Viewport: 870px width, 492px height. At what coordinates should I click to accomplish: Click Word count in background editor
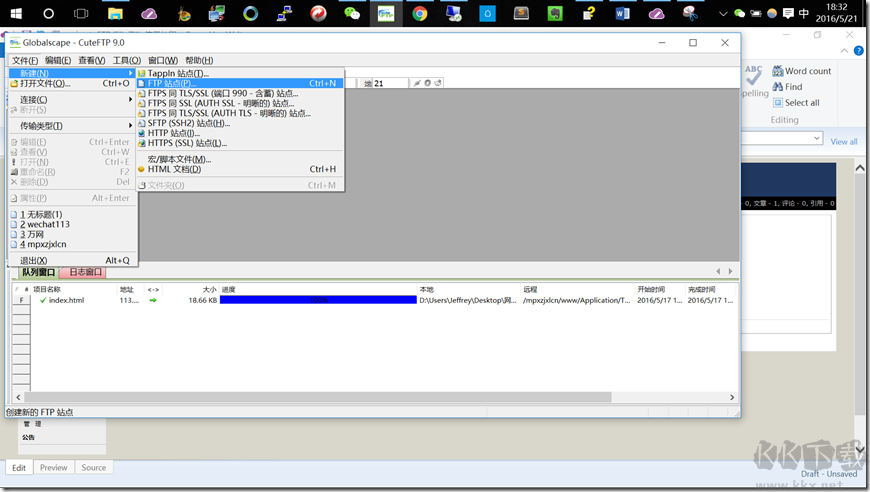pos(802,71)
